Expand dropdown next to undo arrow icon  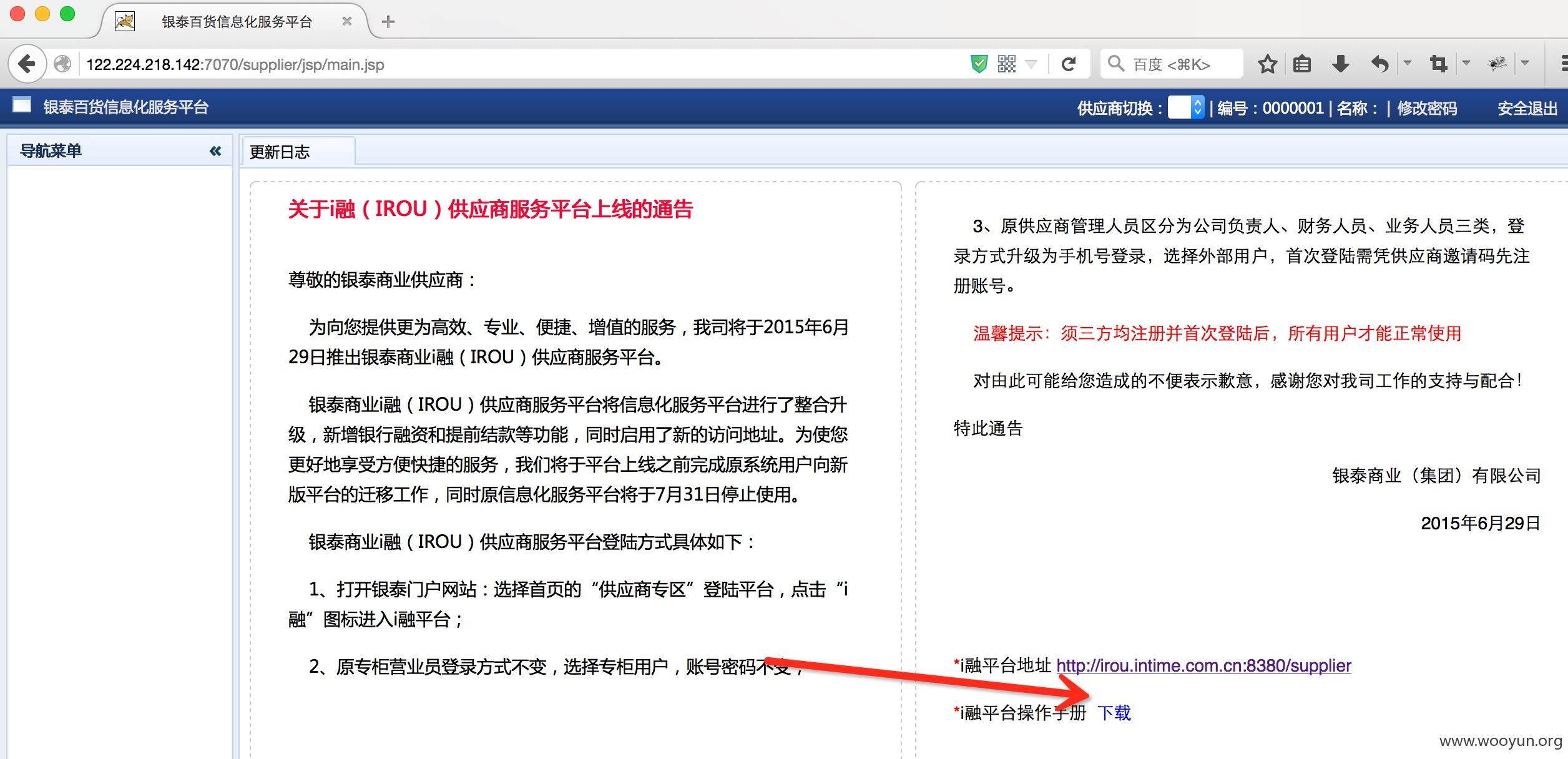[x=1408, y=63]
